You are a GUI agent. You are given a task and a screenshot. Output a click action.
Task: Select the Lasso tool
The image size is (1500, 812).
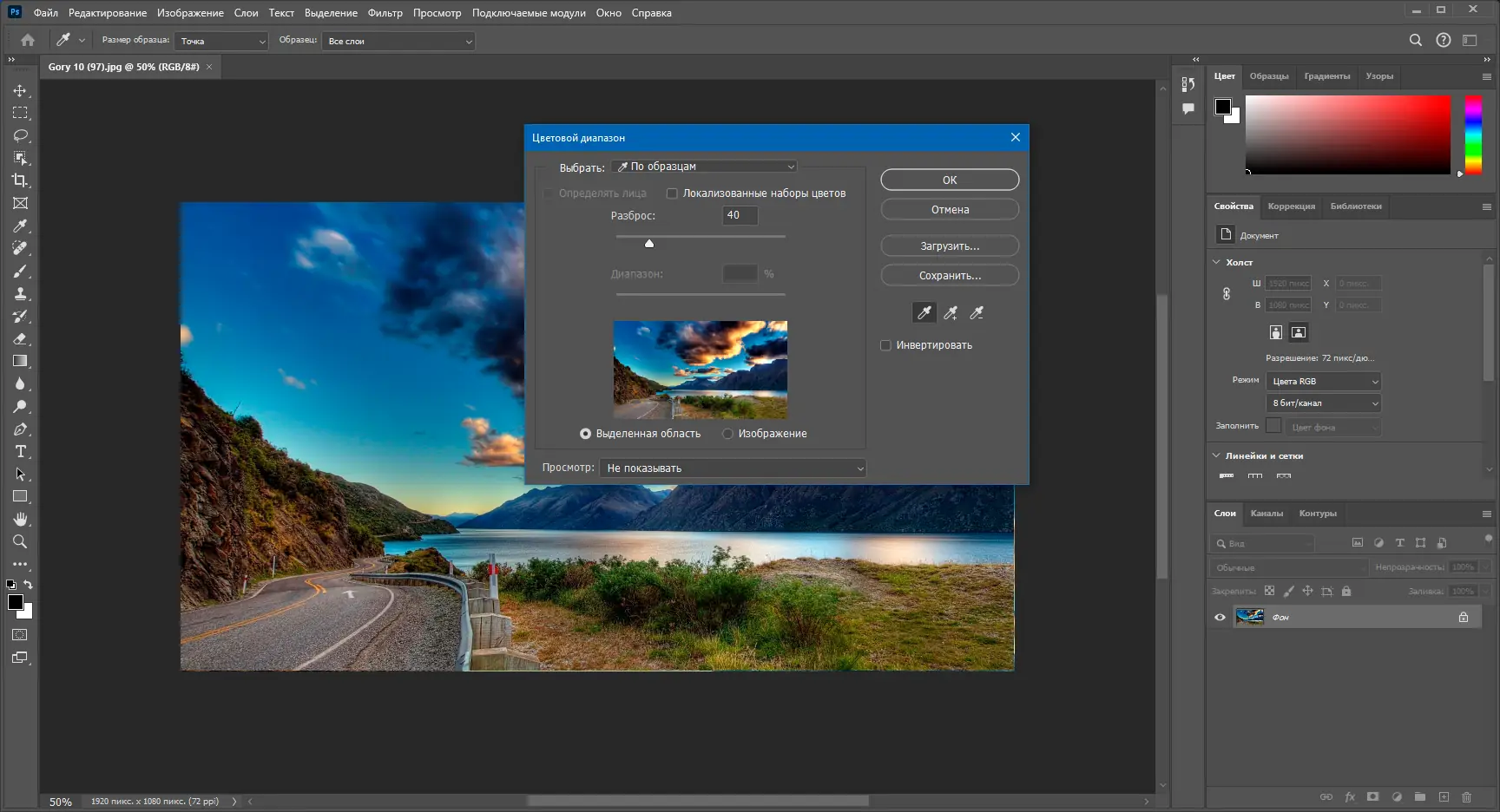pyautogui.click(x=20, y=135)
